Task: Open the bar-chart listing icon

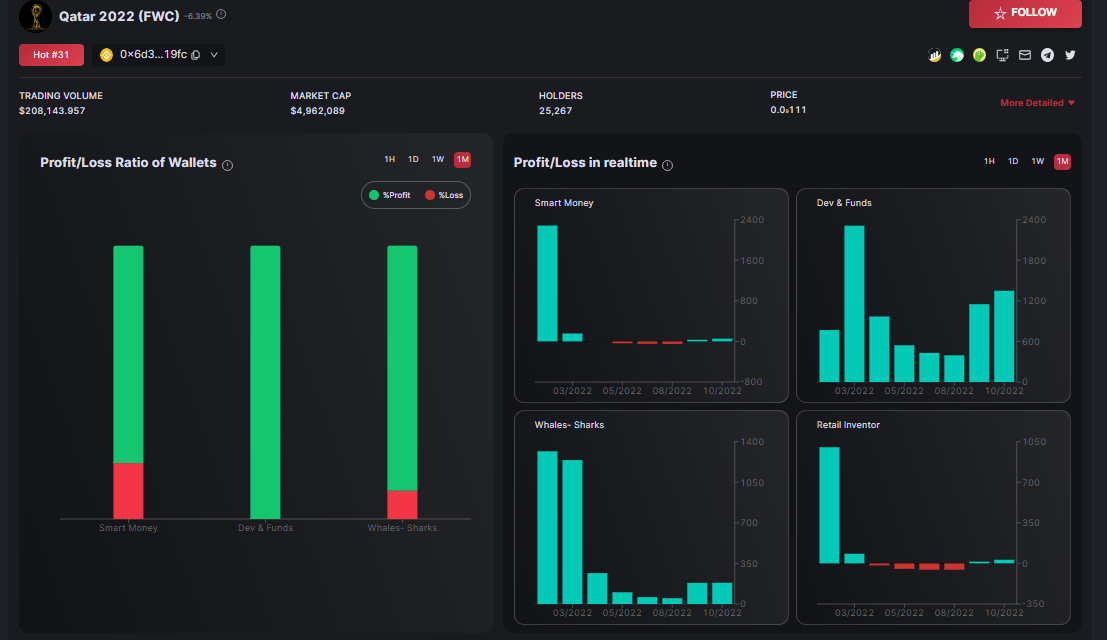Action: (x=934, y=55)
